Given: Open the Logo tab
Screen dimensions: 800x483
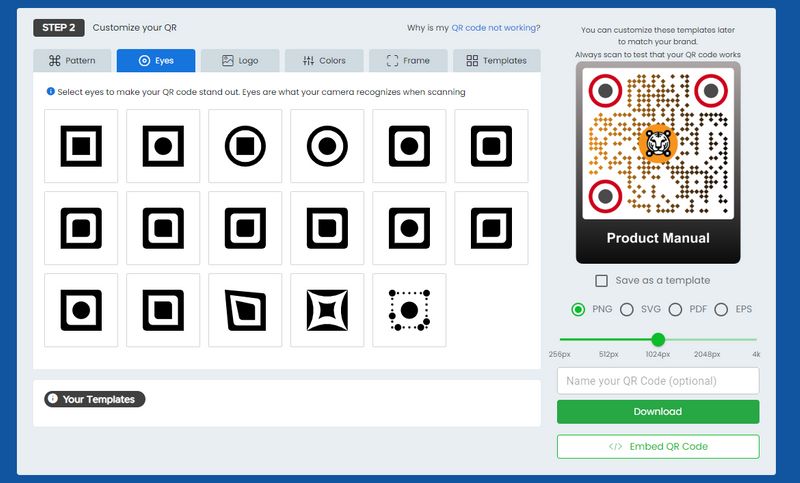Looking at the screenshot, I should pos(240,61).
